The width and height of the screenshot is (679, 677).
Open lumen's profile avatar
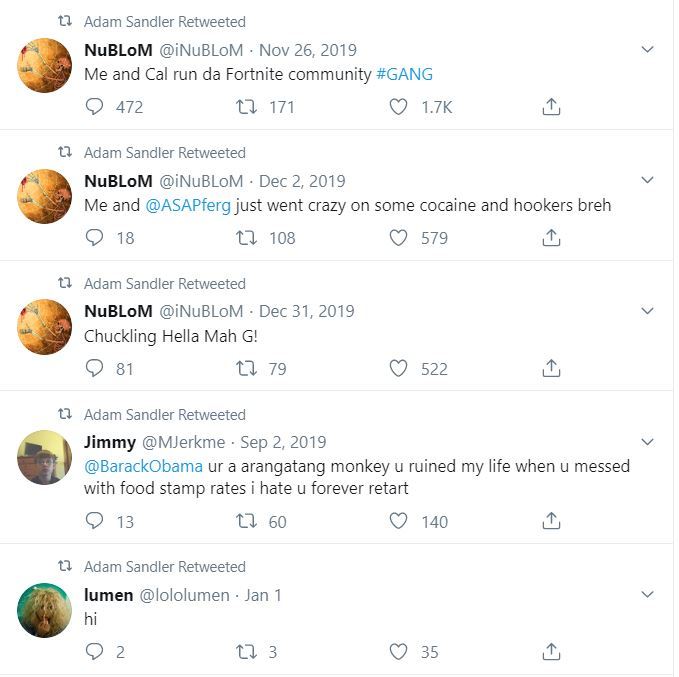[x=44, y=609]
